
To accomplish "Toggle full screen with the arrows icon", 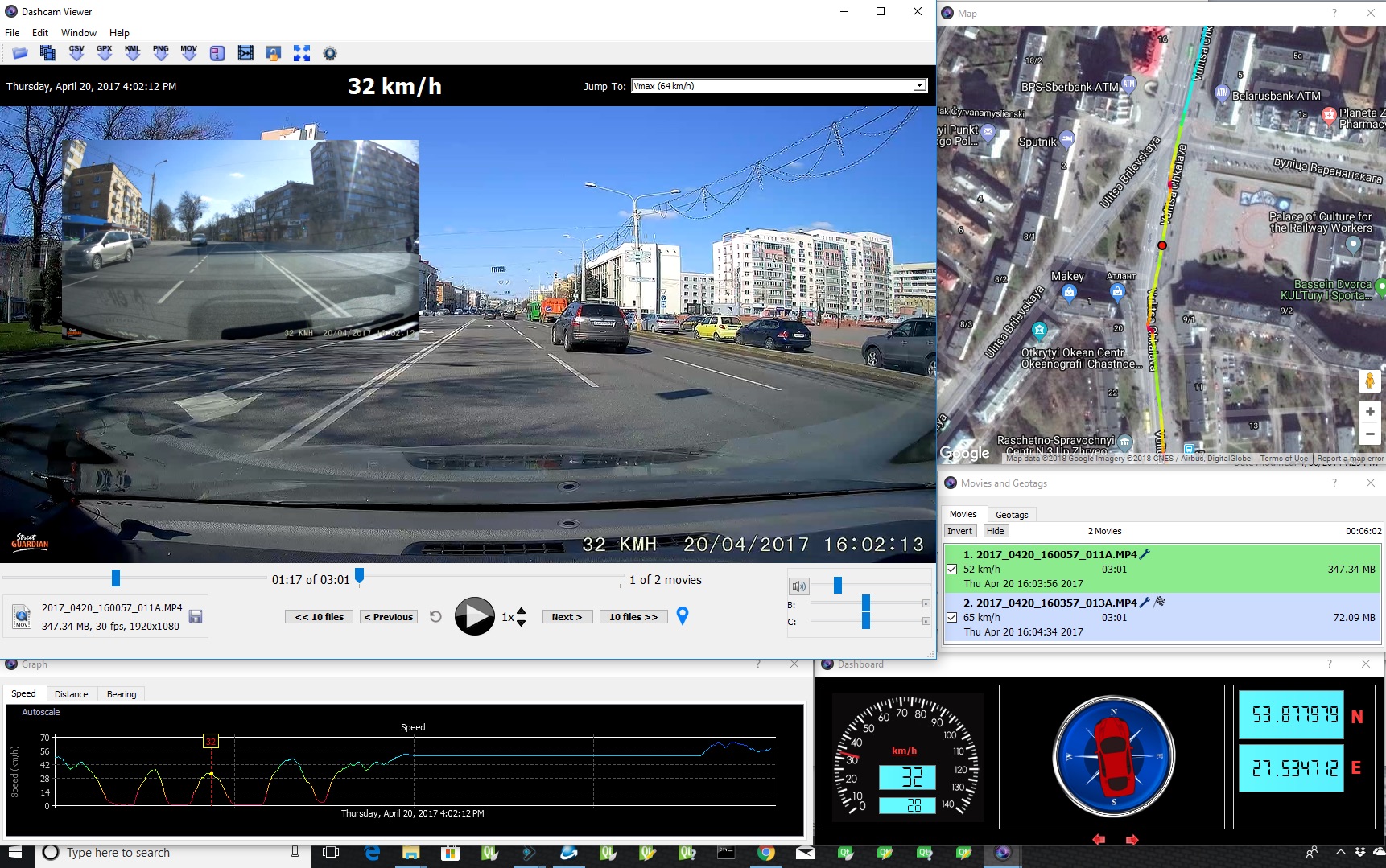I will (x=302, y=54).
